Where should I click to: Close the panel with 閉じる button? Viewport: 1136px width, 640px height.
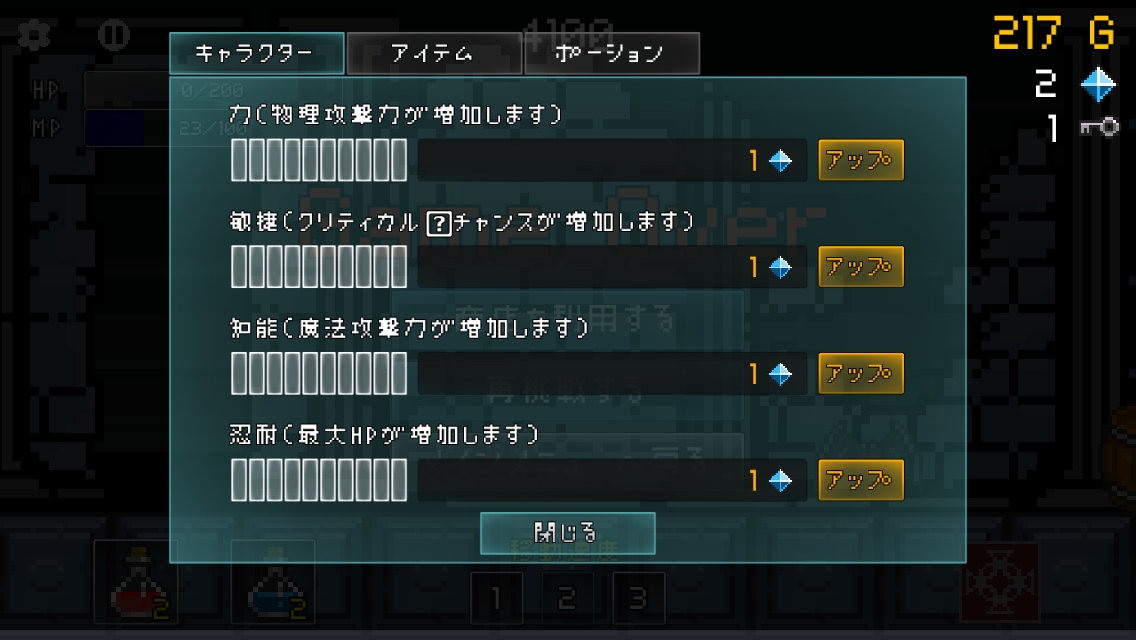coord(567,533)
